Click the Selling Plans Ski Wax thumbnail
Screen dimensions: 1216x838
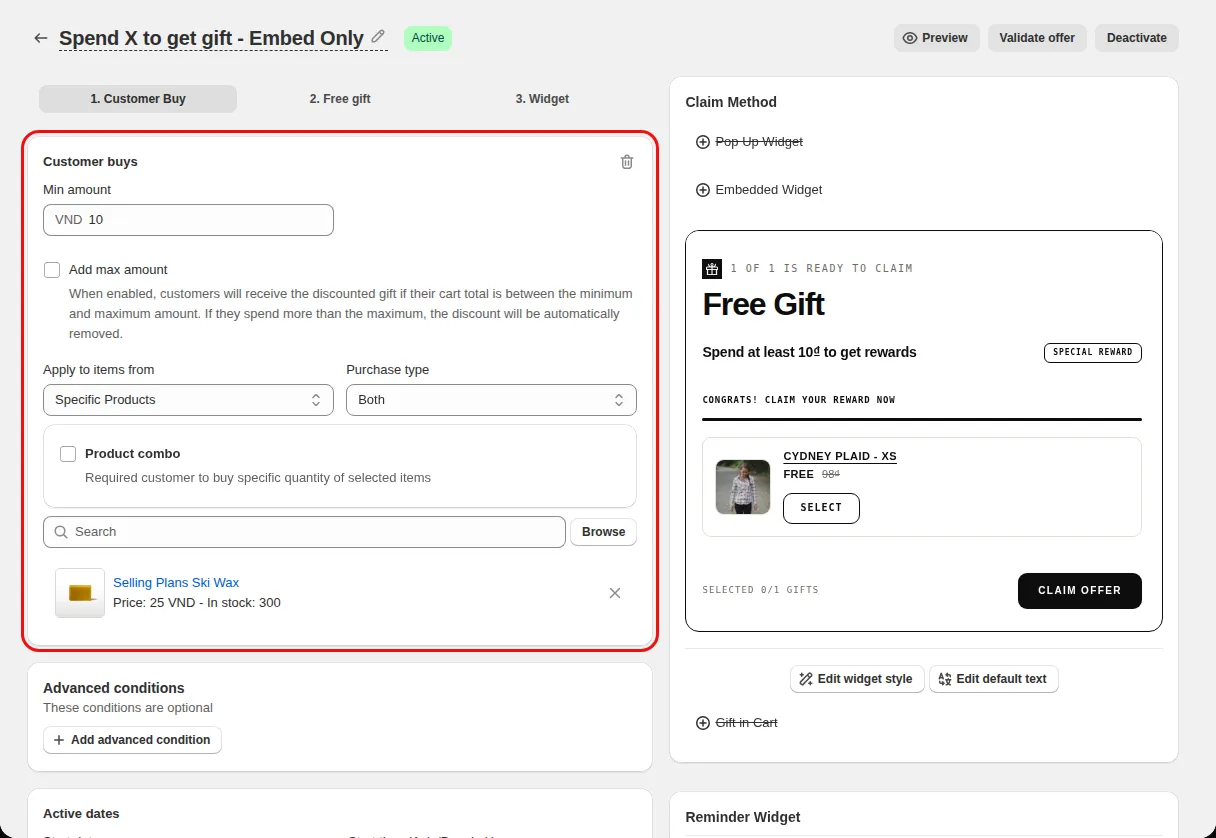80,593
